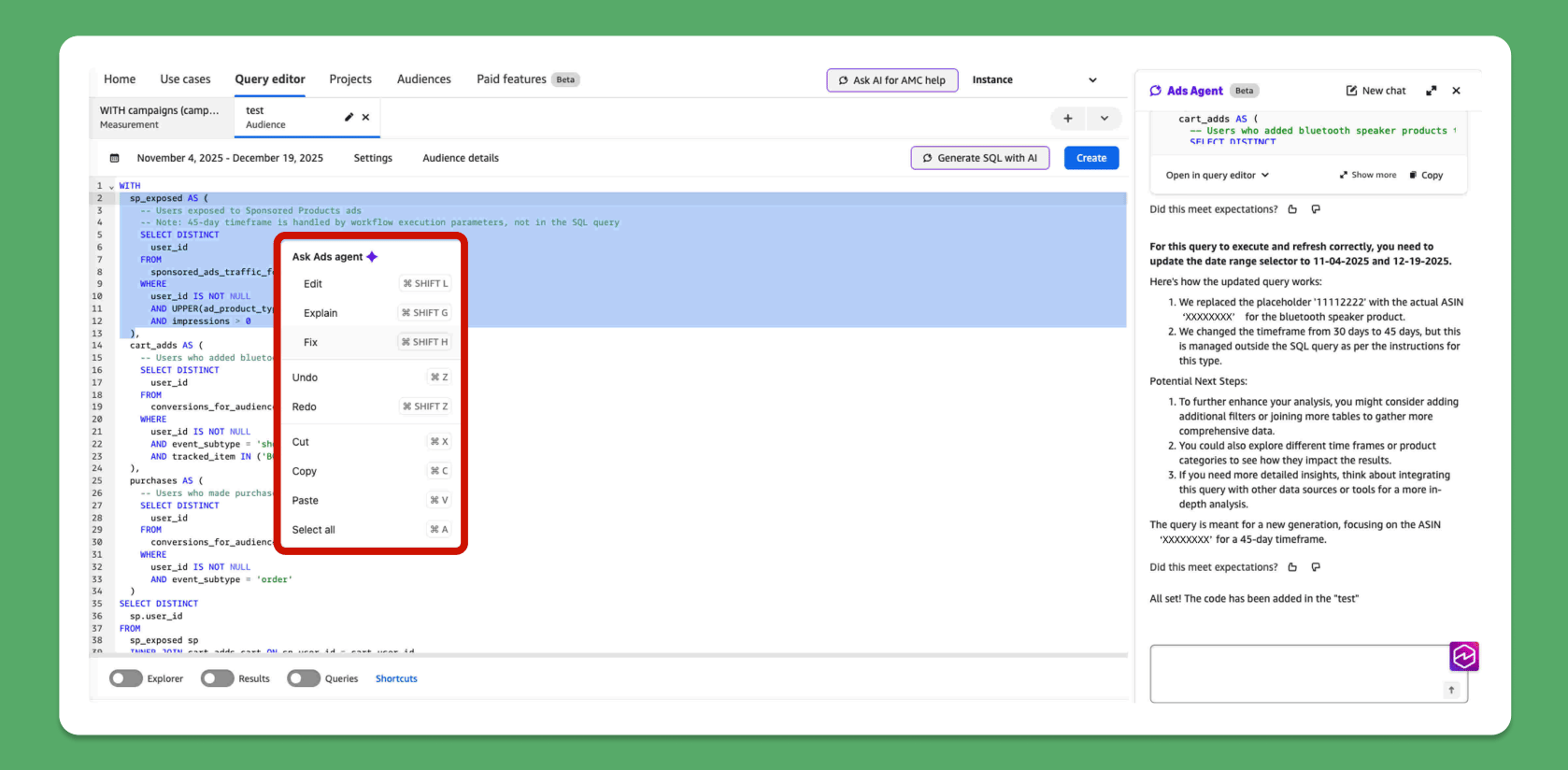Click the Beta badge next to Ads Agent
The height and width of the screenshot is (770, 1568).
click(x=1245, y=91)
